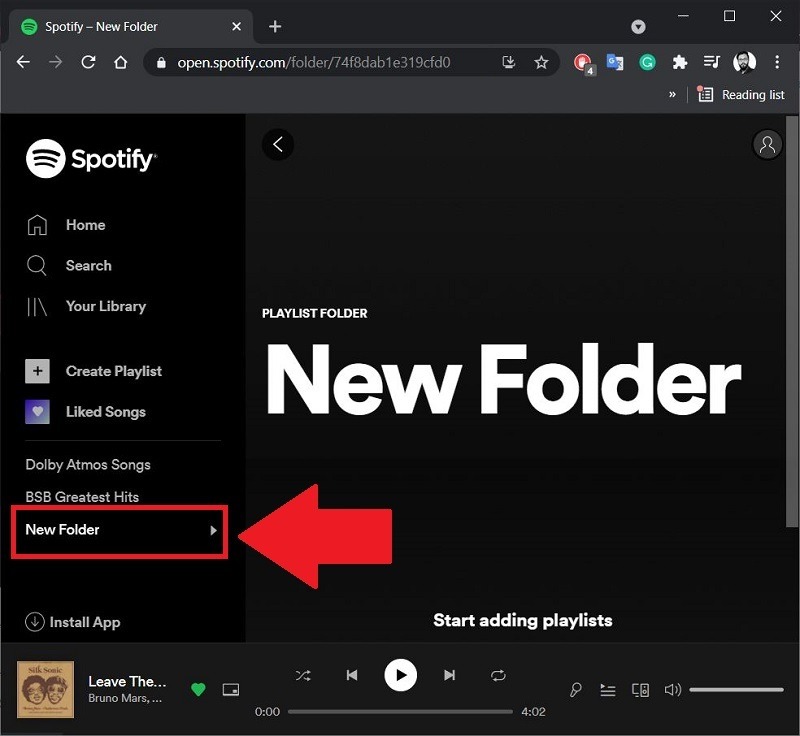Click the Create Playlist button

pyautogui.click(x=113, y=371)
